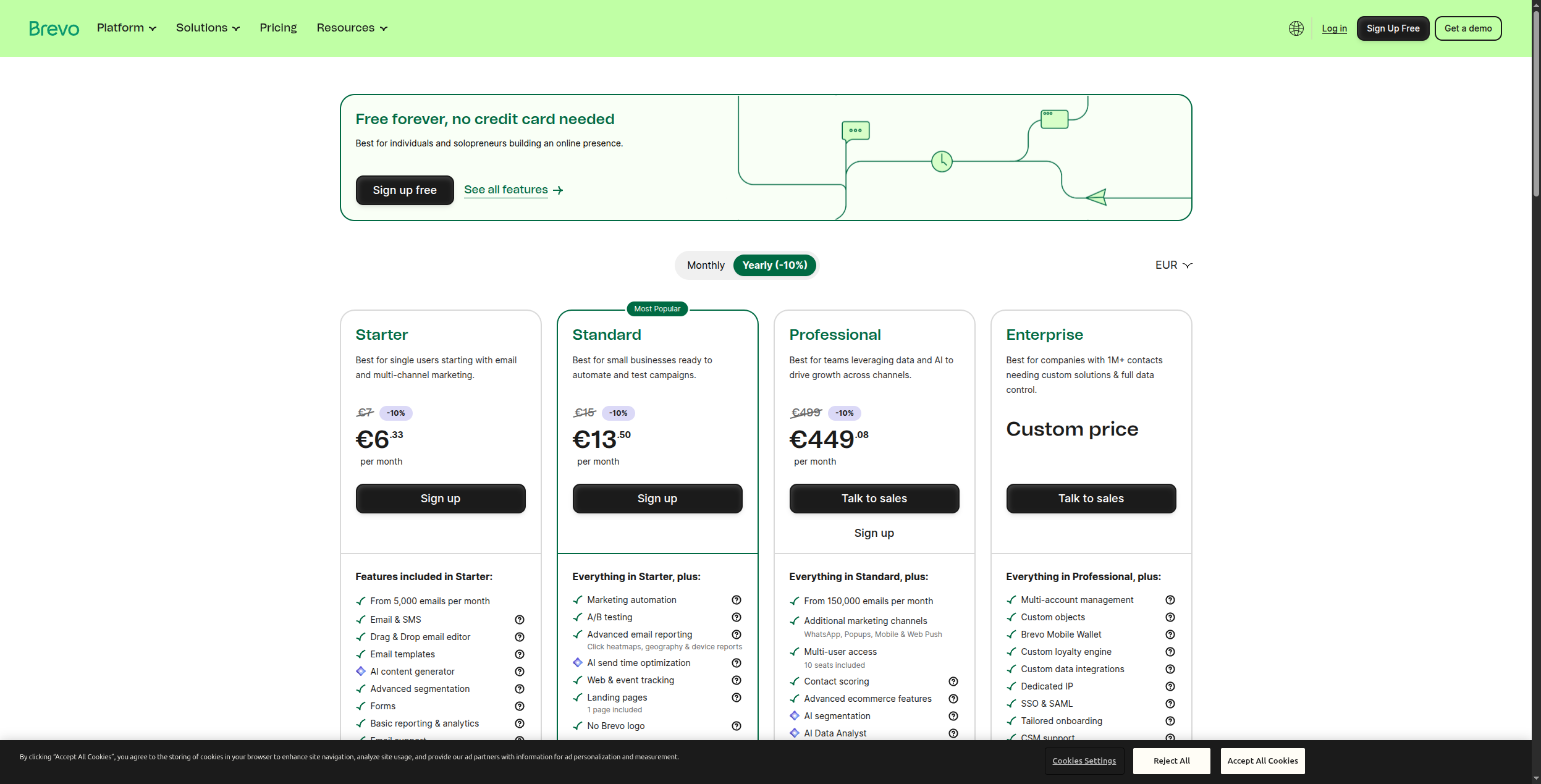Show info for AI content generator
Screen dimensions: 1541x784
pyautogui.click(x=520, y=672)
